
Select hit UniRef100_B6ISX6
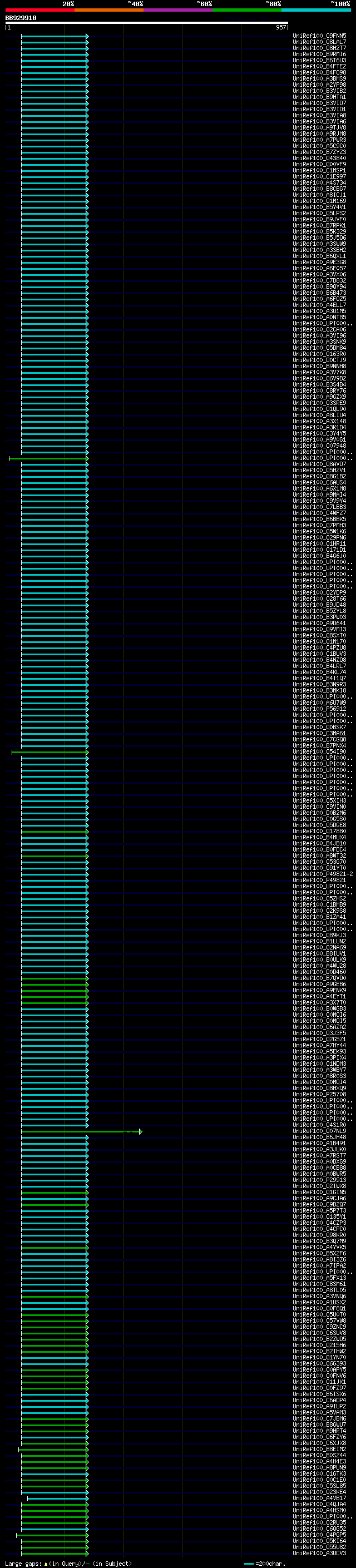point(319,1394)
